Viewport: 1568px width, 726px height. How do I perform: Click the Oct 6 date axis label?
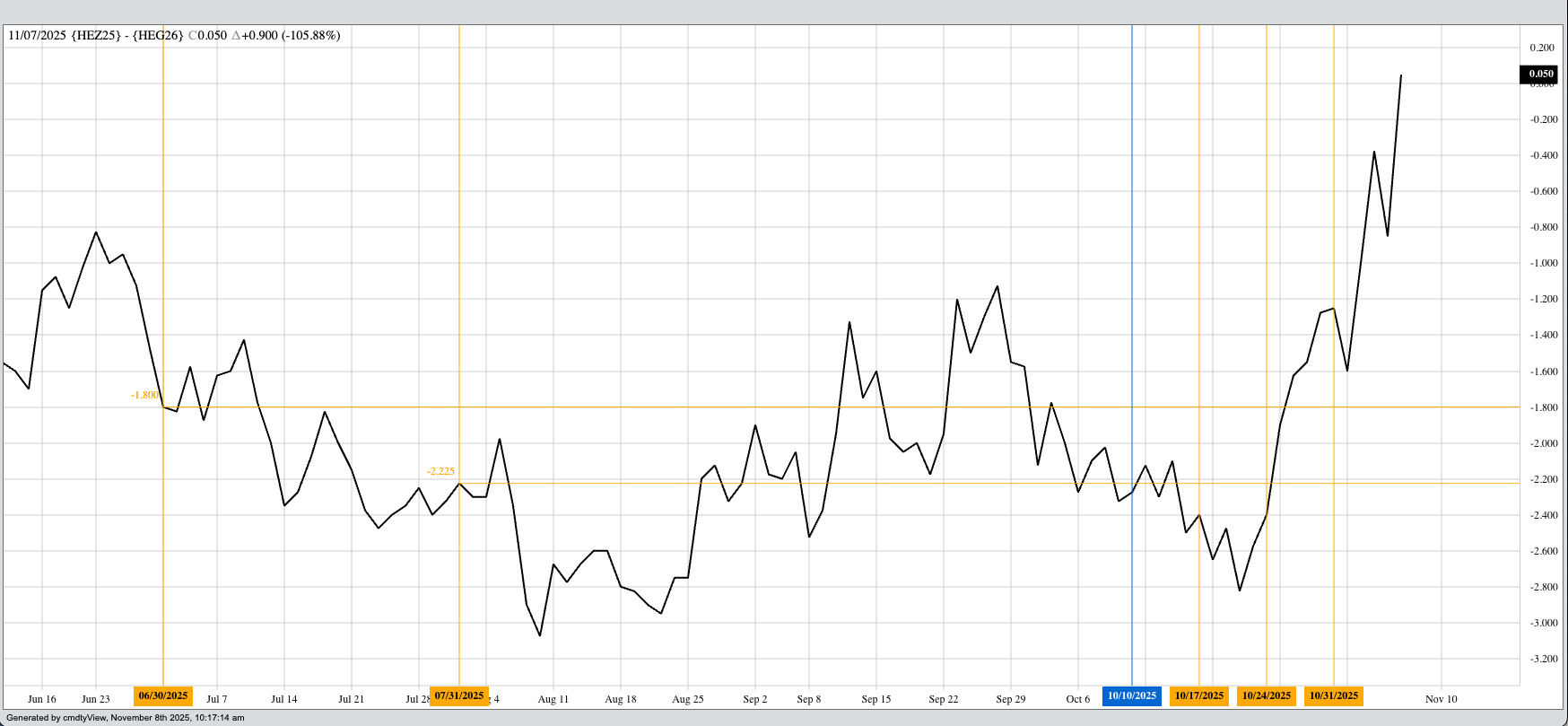pos(1078,699)
